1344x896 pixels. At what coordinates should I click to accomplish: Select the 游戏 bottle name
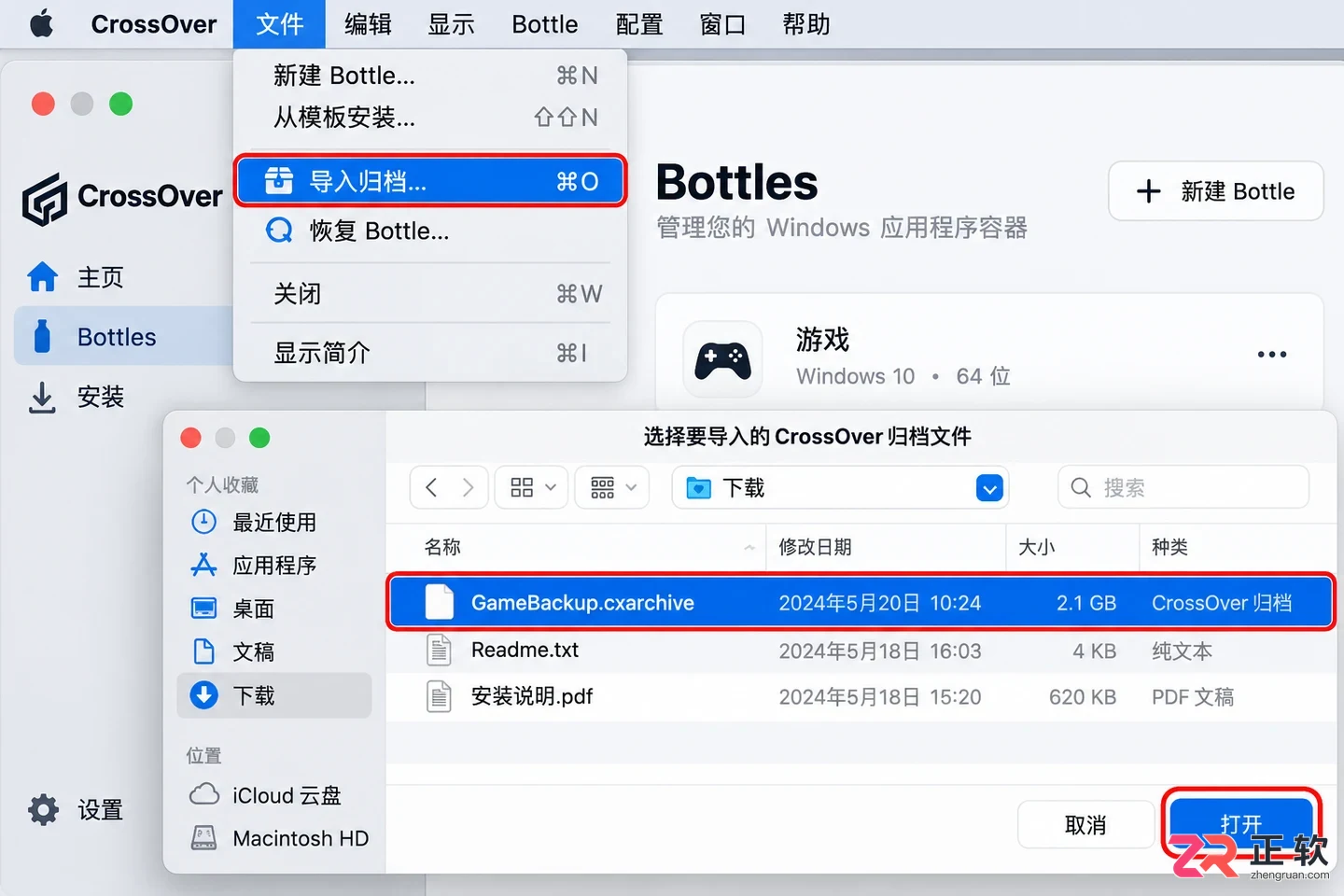click(822, 340)
